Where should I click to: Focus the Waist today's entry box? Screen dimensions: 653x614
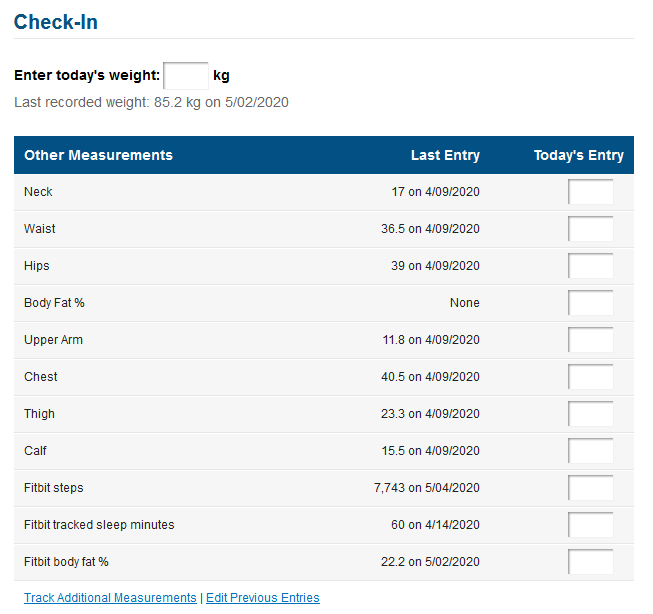pos(591,229)
